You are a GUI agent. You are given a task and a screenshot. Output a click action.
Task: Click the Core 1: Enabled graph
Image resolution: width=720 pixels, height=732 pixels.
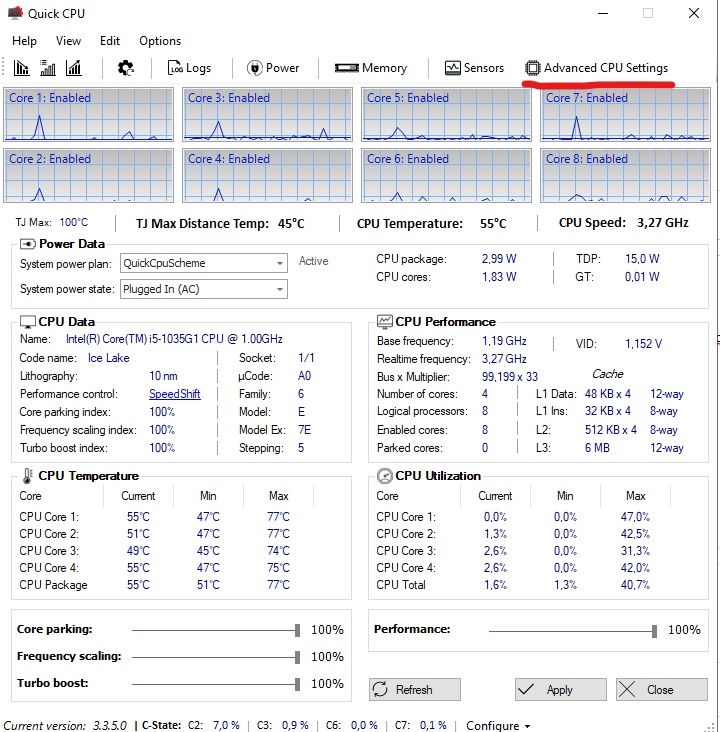click(88, 115)
